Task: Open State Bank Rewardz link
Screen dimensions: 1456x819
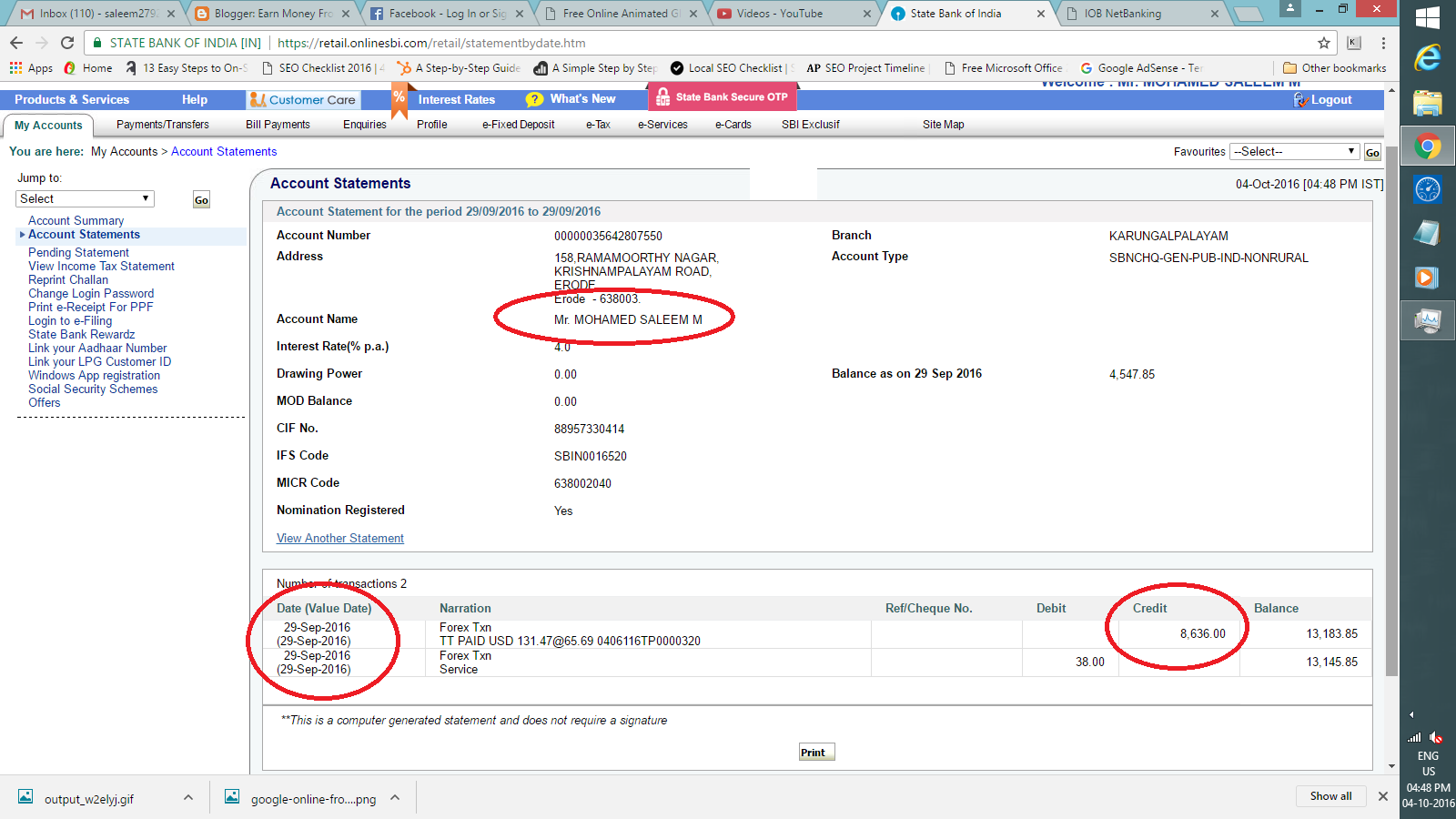Action: [x=81, y=335]
